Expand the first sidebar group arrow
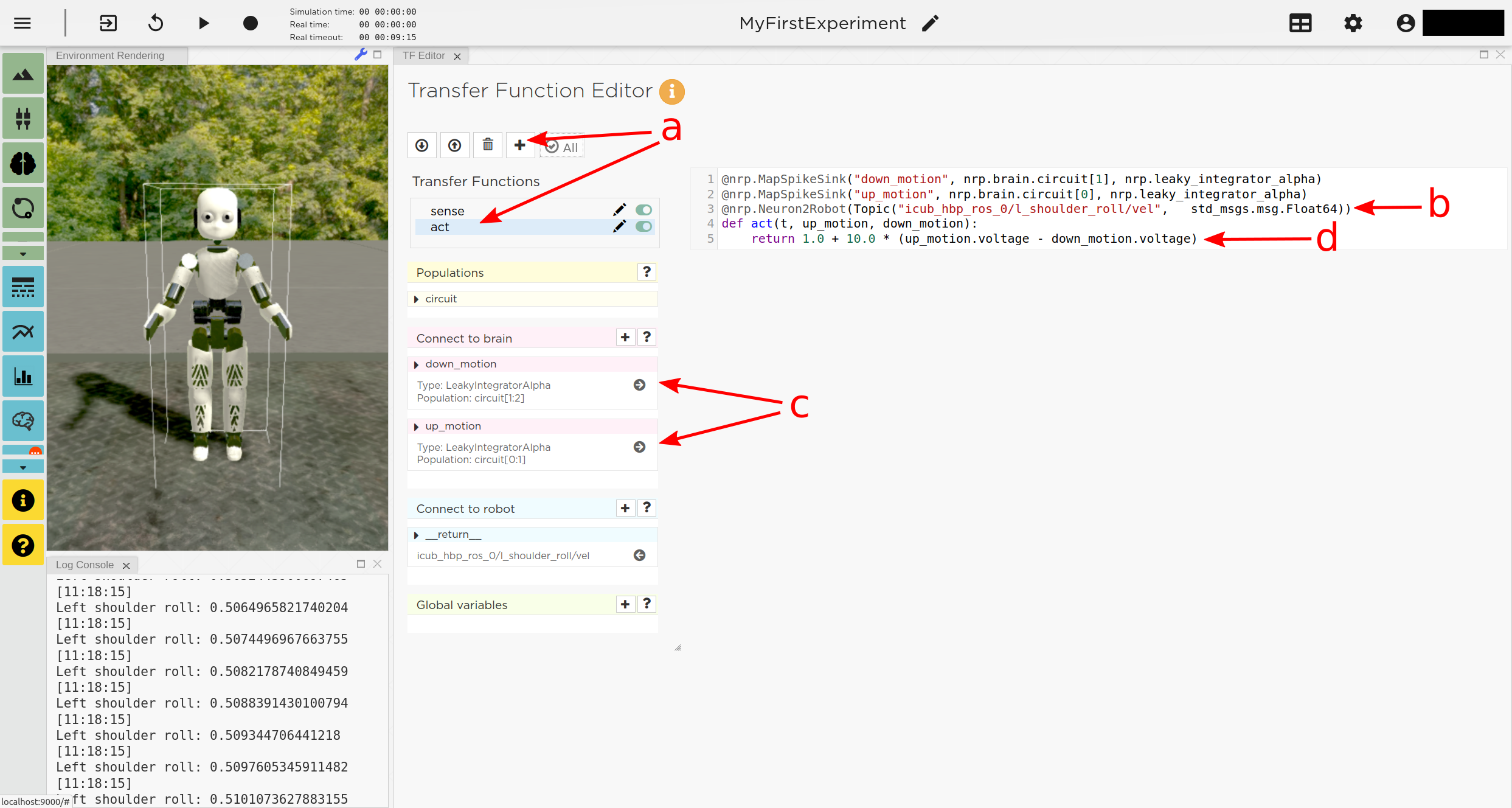The height and width of the screenshot is (808, 1512). pos(23,253)
